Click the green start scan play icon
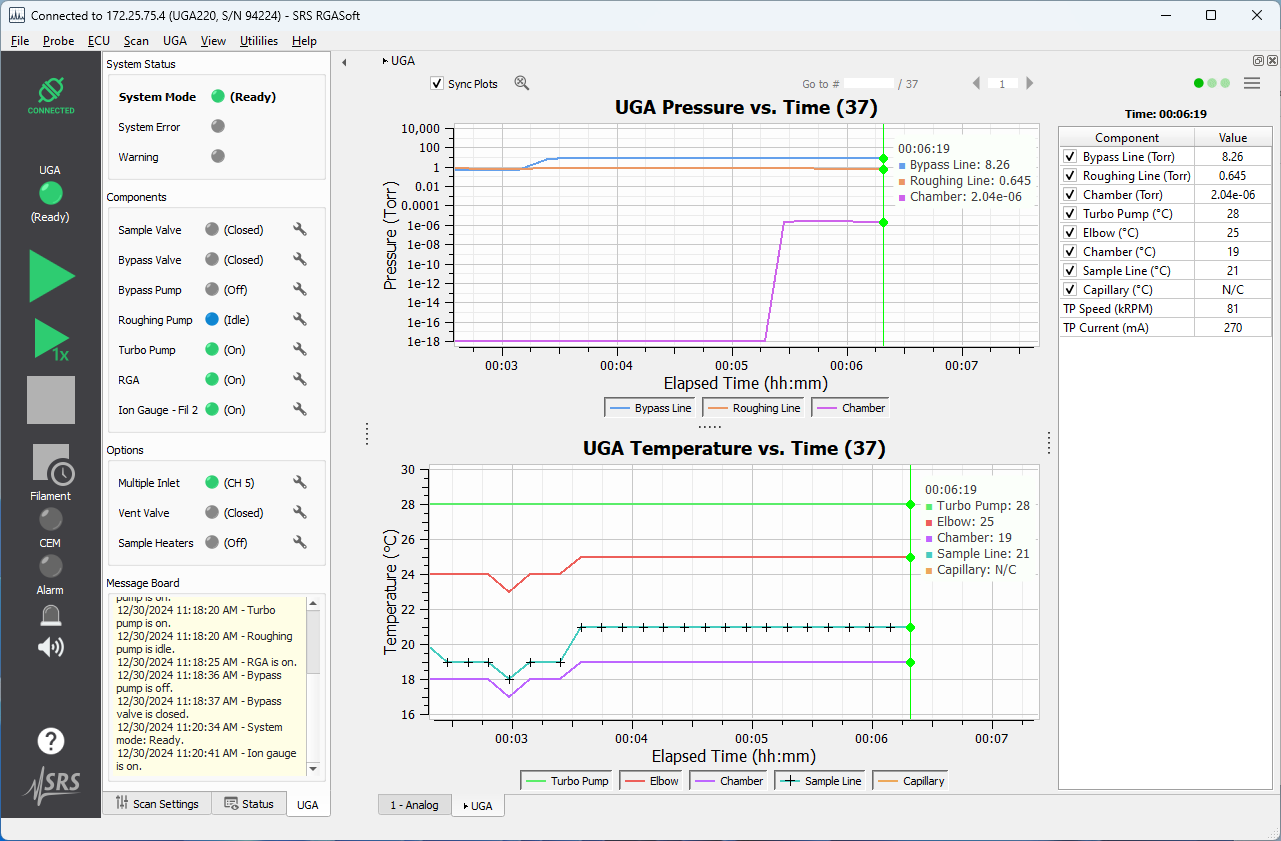1281x841 pixels. 50,276
